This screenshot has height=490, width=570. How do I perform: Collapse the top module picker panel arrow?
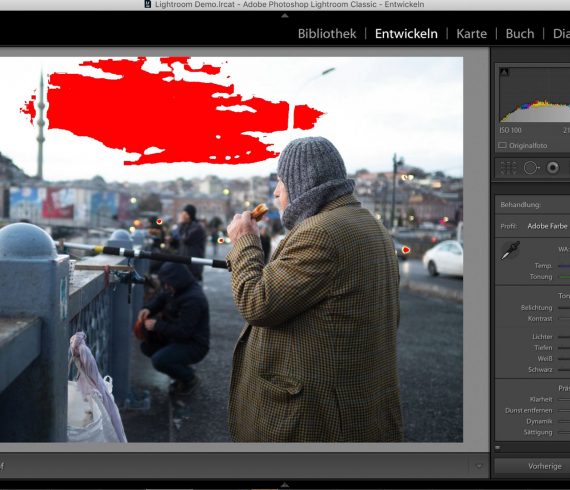[285, 16]
